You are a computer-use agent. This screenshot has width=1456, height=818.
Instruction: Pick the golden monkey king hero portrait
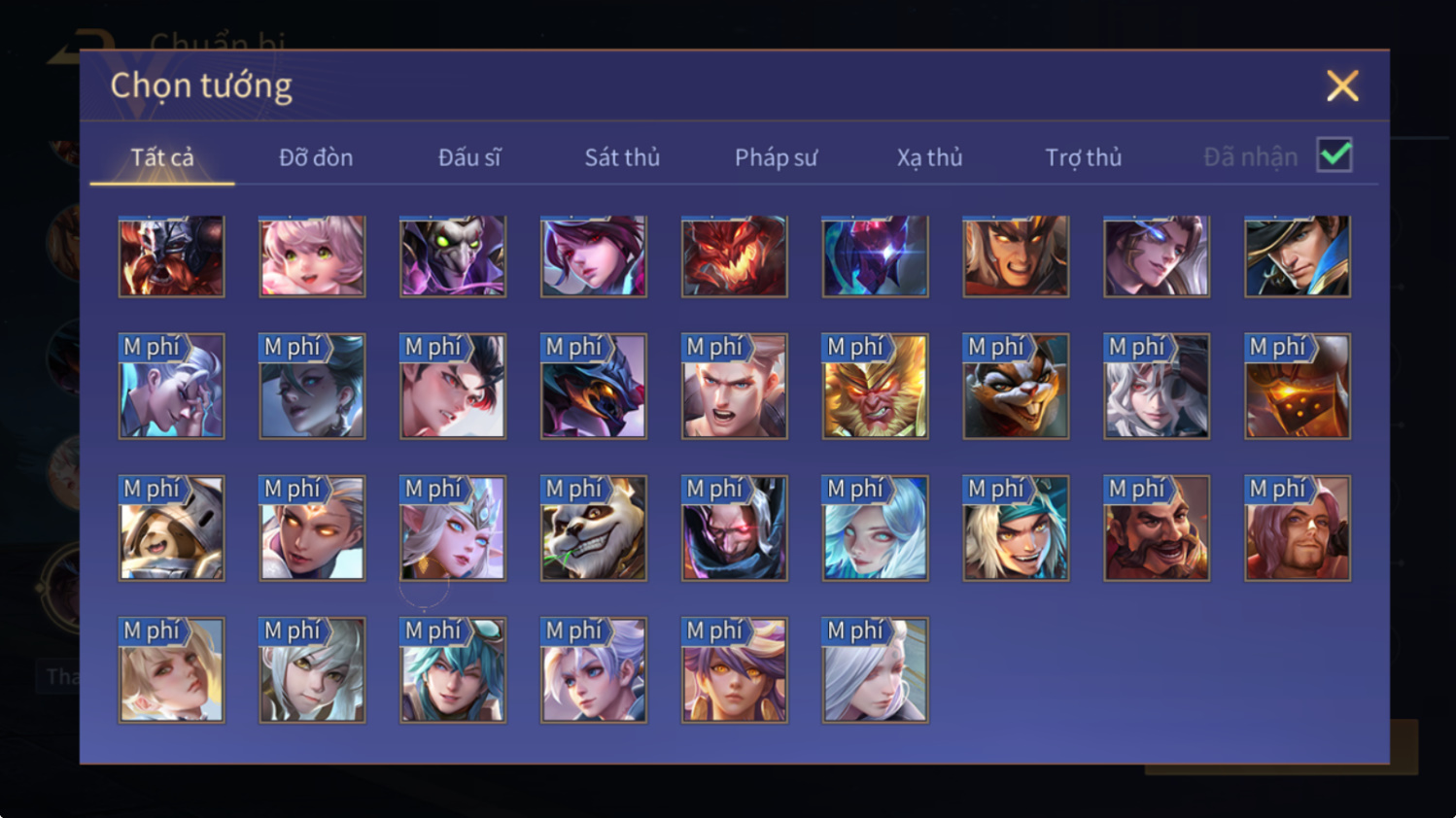(x=875, y=387)
